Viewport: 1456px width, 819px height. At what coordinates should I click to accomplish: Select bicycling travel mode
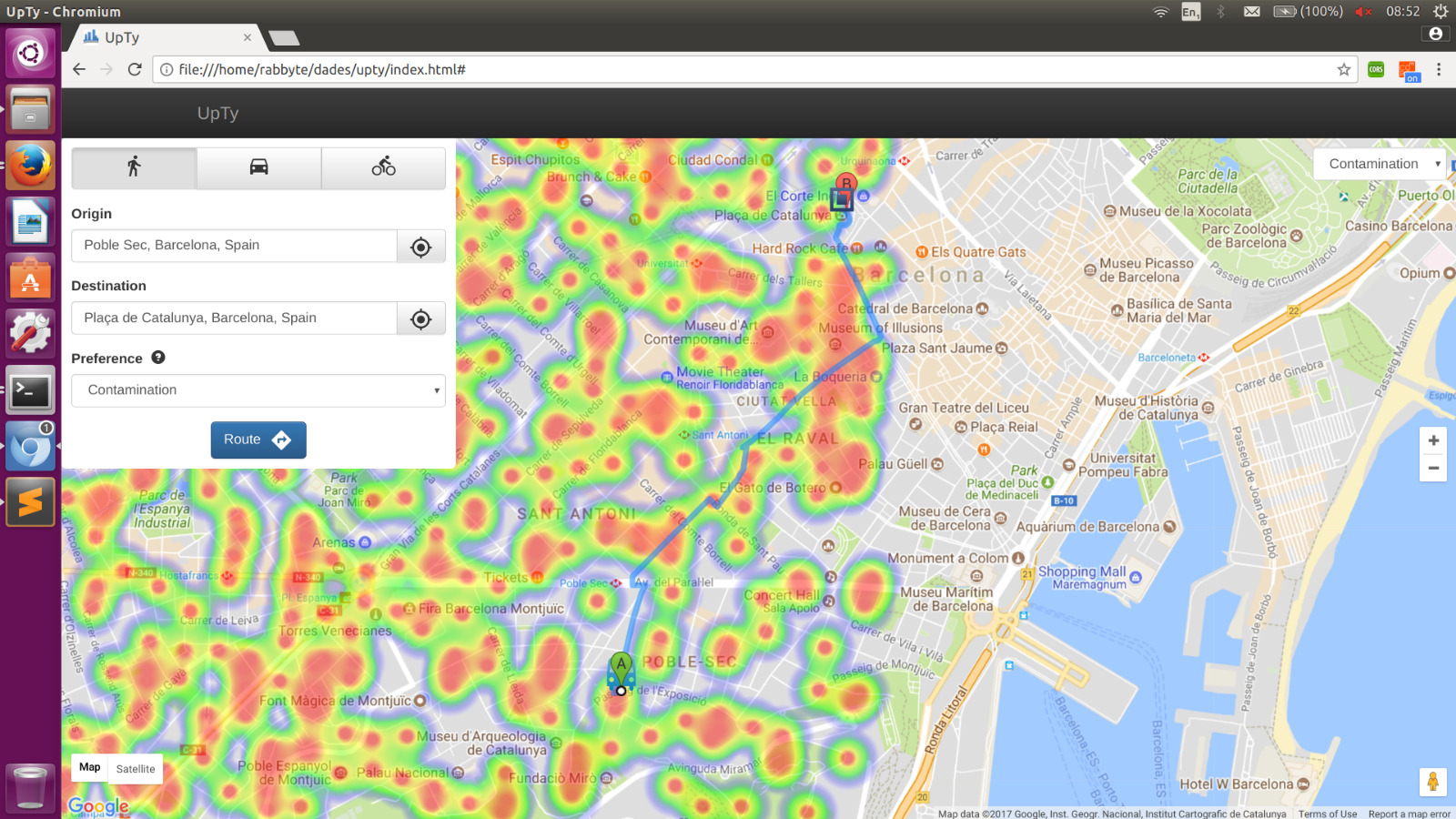(383, 167)
